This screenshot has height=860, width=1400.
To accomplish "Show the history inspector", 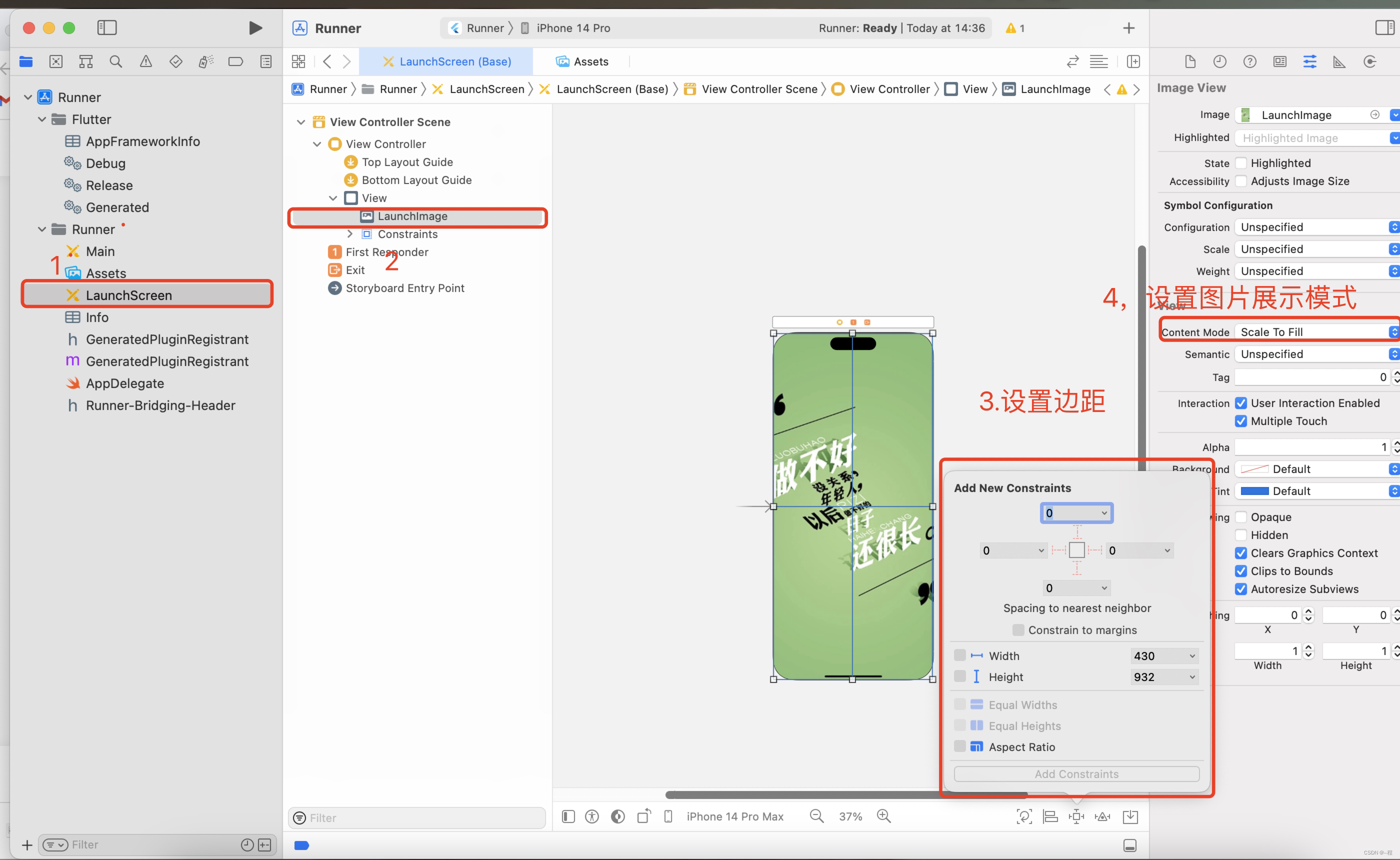I will [x=1219, y=61].
